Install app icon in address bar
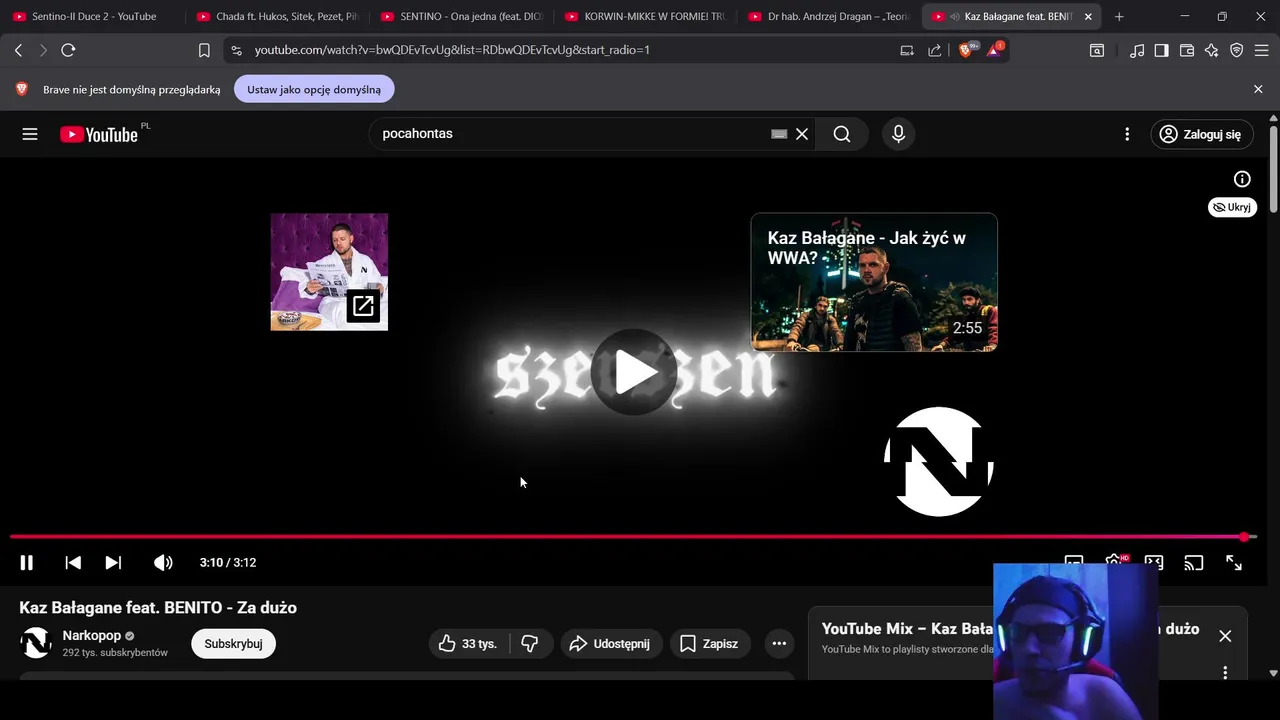This screenshot has width=1280, height=720. [x=907, y=50]
